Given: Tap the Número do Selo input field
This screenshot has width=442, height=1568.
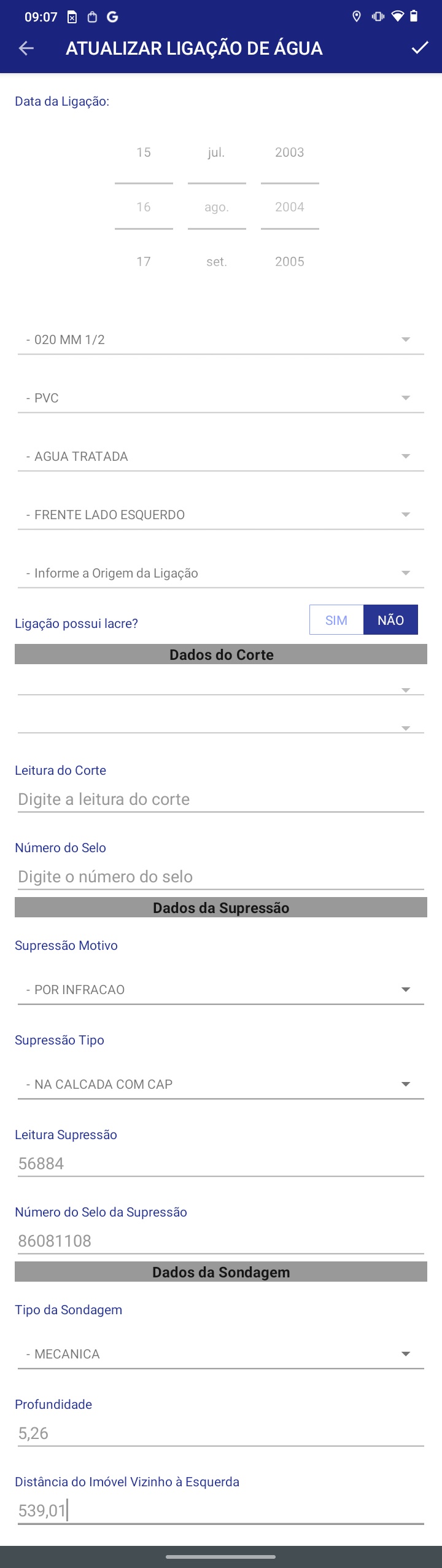Looking at the screenshot, I should (x=221, y=877).
